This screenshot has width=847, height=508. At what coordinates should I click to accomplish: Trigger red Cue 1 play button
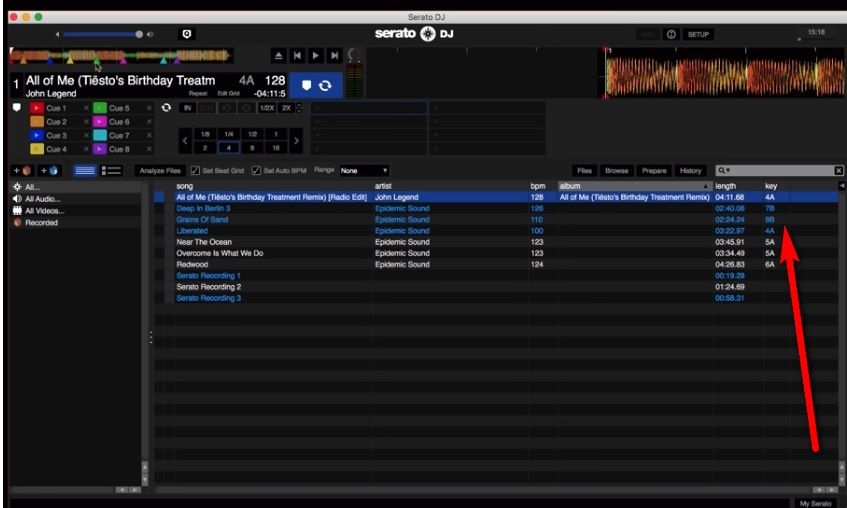[37, 108]
